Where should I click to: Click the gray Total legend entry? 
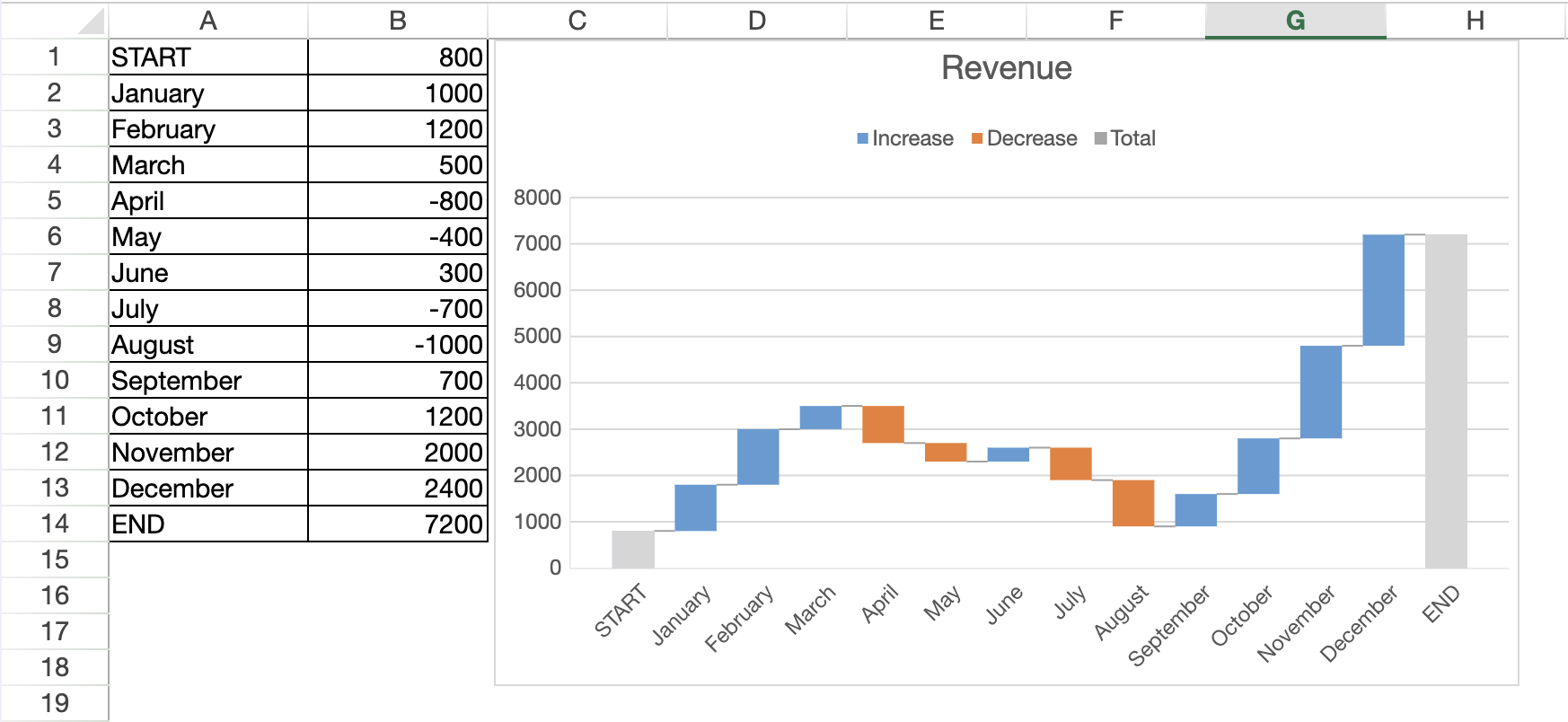[1125, 138]
